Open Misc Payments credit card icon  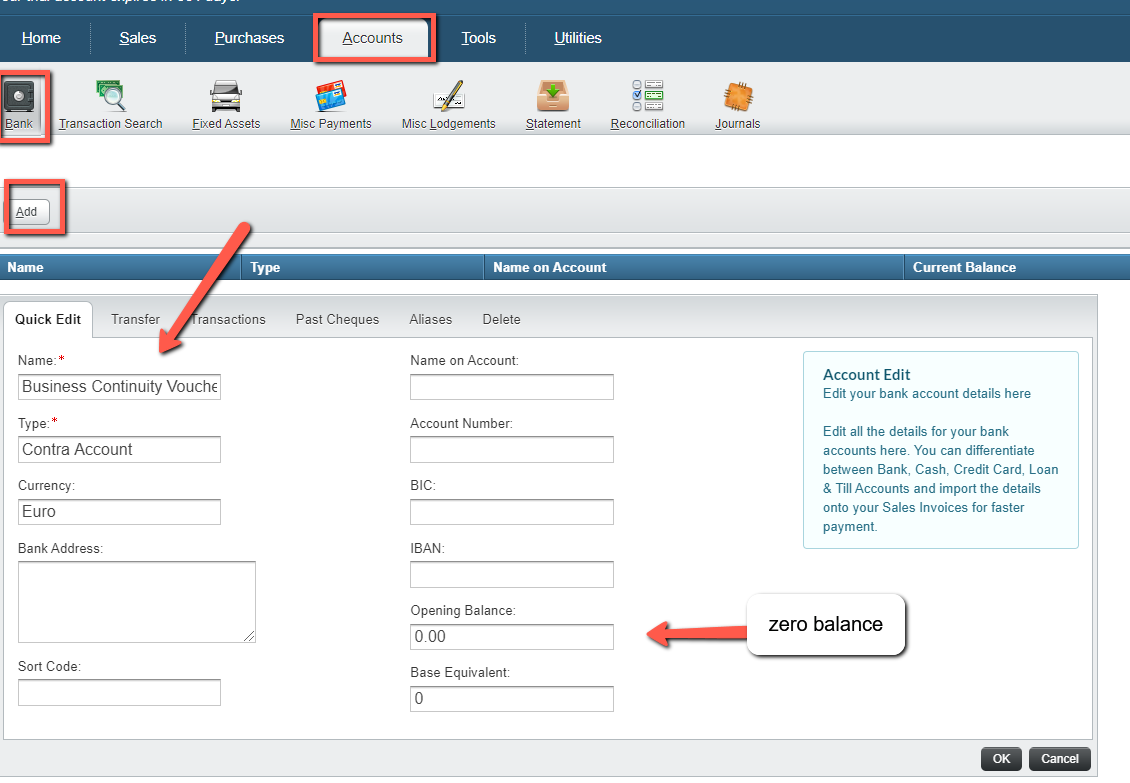click(330, 97)
